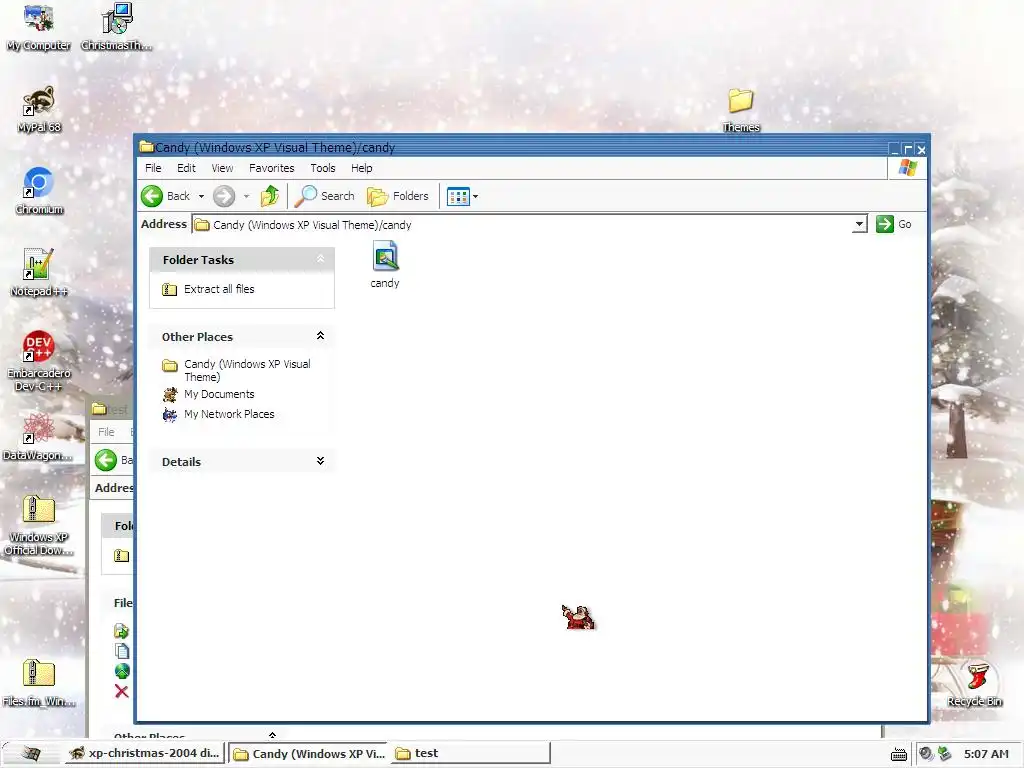Screen dimensions: 1024x768
Task: Launch MyPal 68 from the desktop
Action: (39, 110)
